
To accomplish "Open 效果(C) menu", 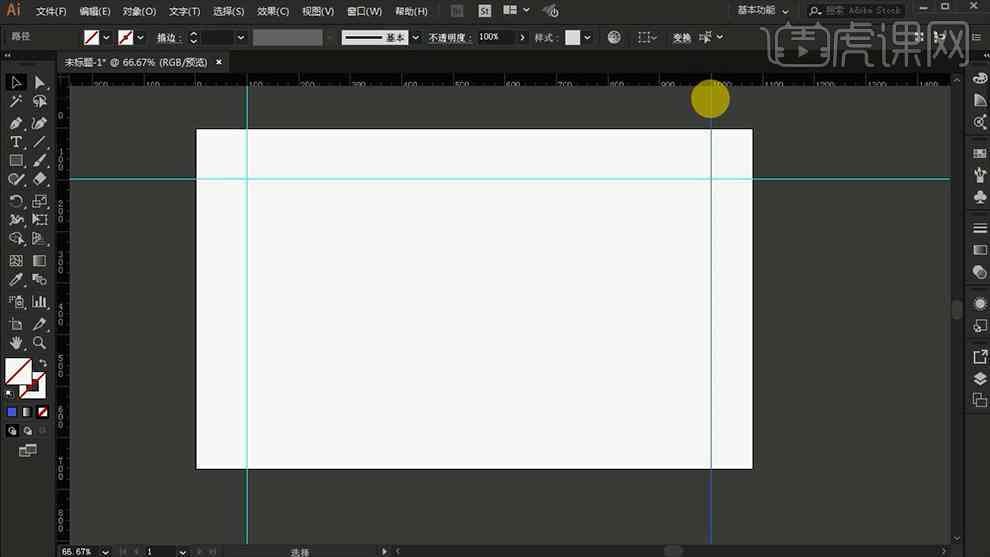I will (x=273, y=11).
